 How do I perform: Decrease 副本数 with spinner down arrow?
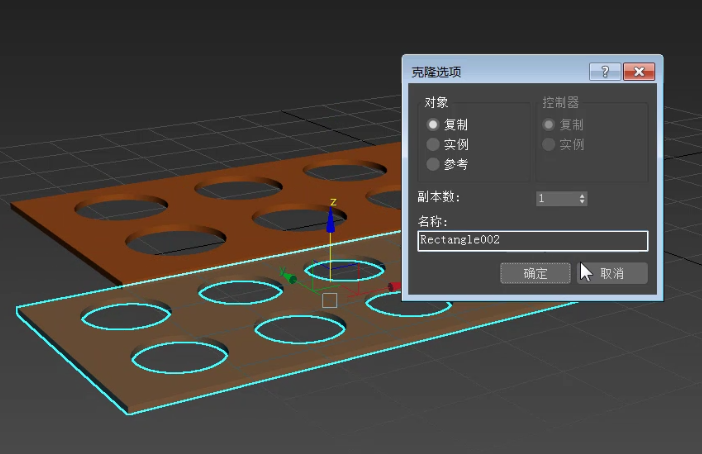tap(582, 202)
